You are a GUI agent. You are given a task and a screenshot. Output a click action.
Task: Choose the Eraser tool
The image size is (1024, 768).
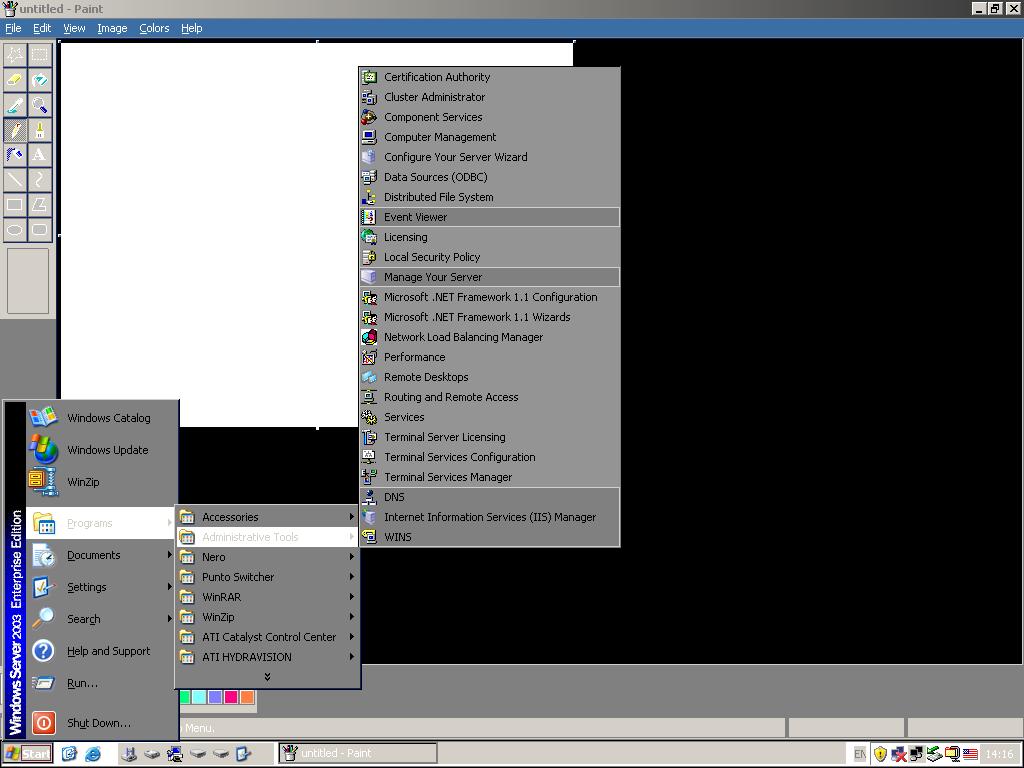15,80
